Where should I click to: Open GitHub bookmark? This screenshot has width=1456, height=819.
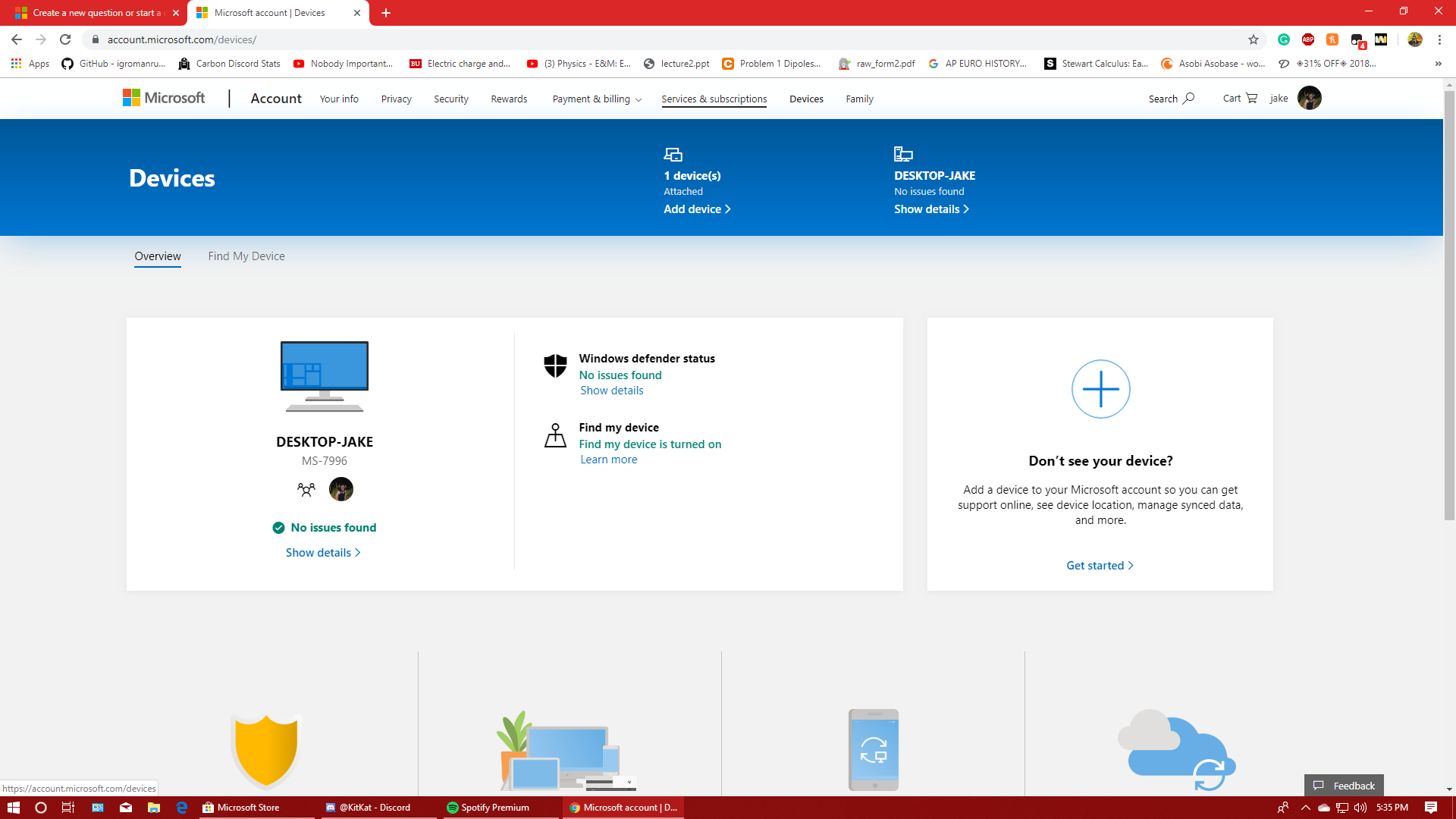[114, 64]
